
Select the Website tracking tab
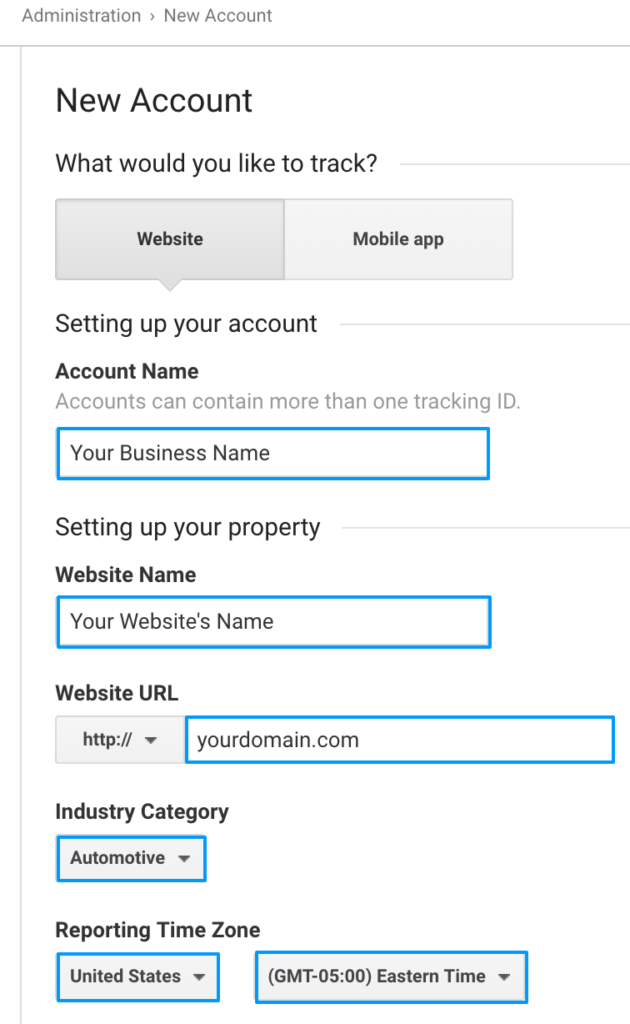coord(169,239)
